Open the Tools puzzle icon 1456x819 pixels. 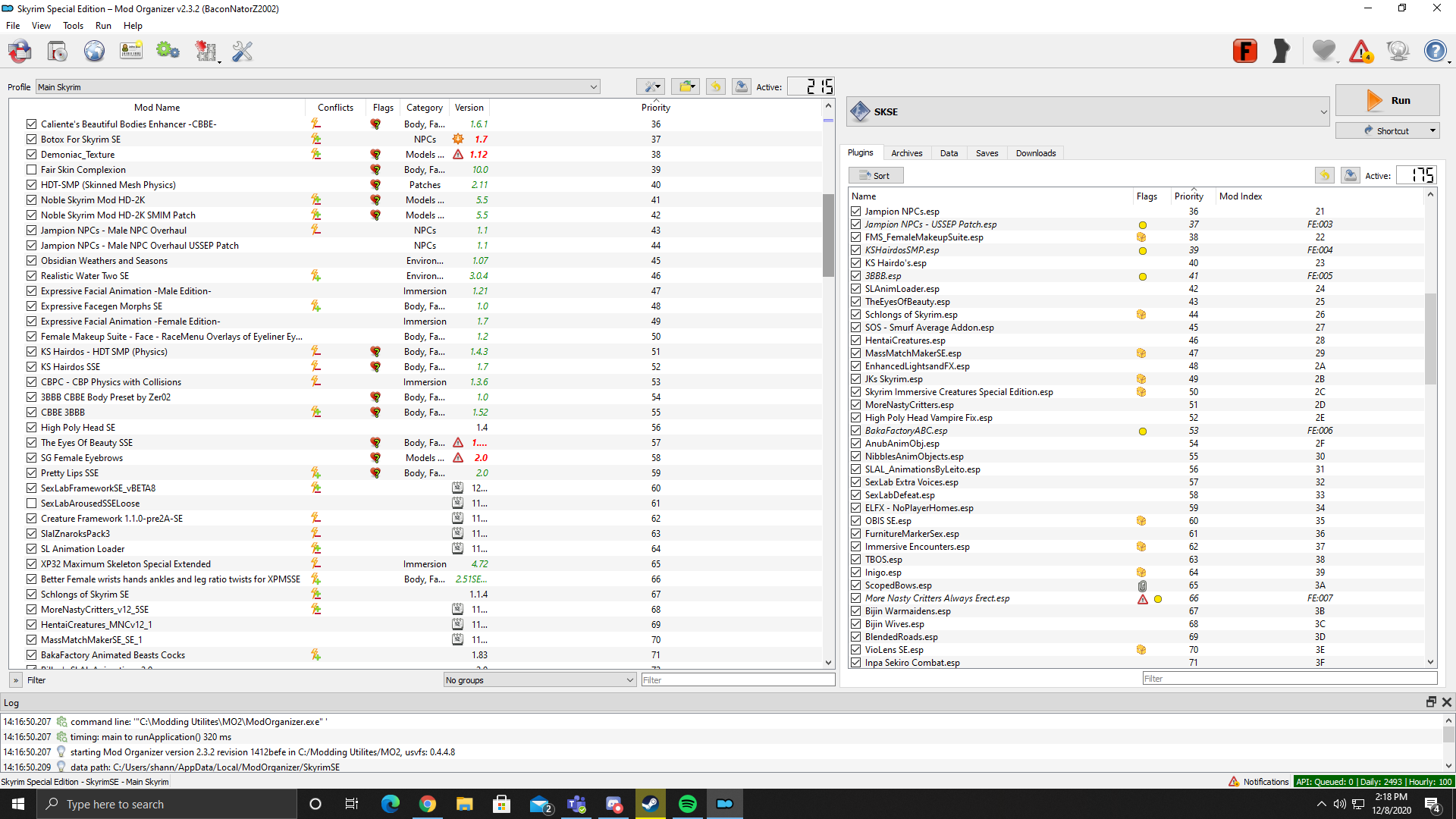pyautogui.click(x=206, y=52)
